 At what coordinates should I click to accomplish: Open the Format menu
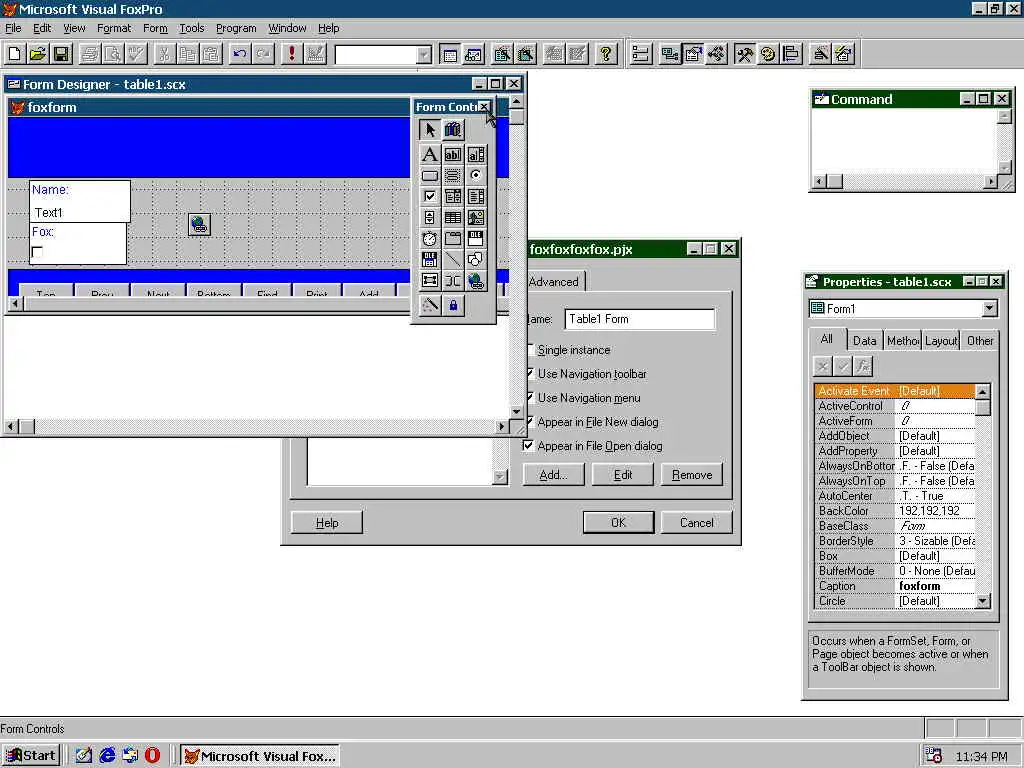(x=114, y=28)
